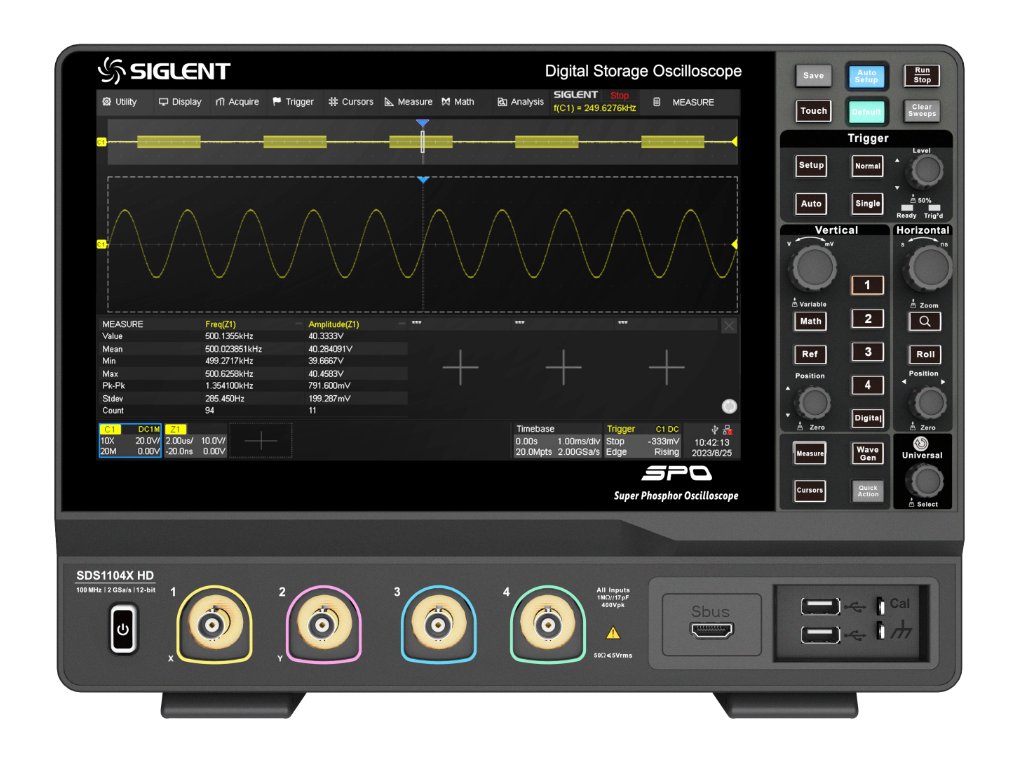
Task: Click the C1 channel offset tag on waveform
Action: (x=102, y=244)
